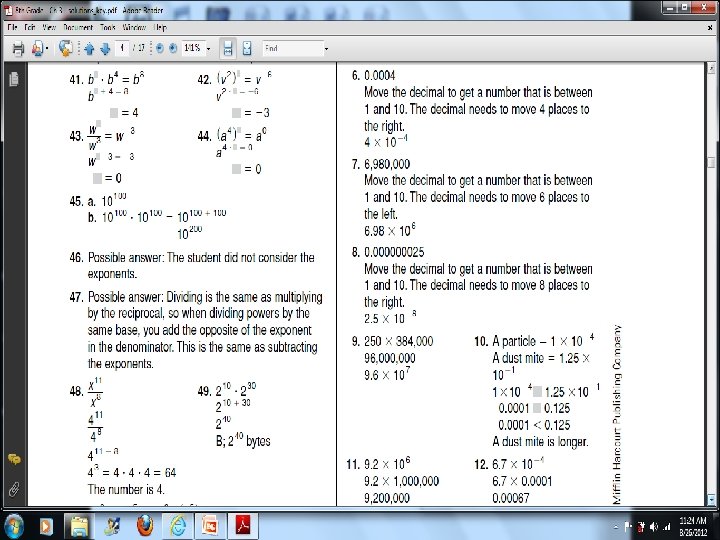Open the Document menu
Screen dimensions: 720x540
click(78, 28)
